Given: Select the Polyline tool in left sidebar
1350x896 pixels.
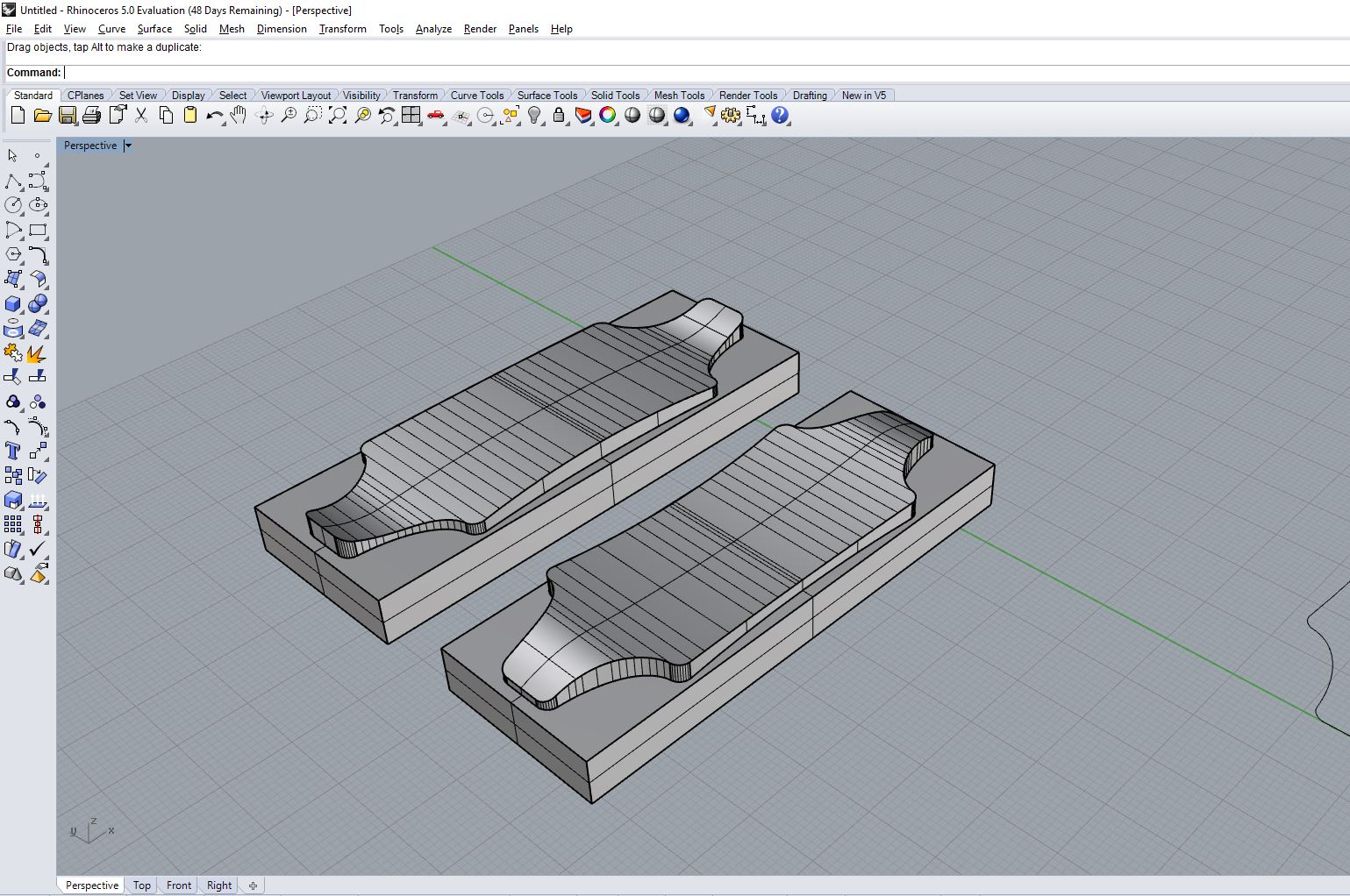Looking at the screenshot, I should pyautogui.click(x=13, y=181).
